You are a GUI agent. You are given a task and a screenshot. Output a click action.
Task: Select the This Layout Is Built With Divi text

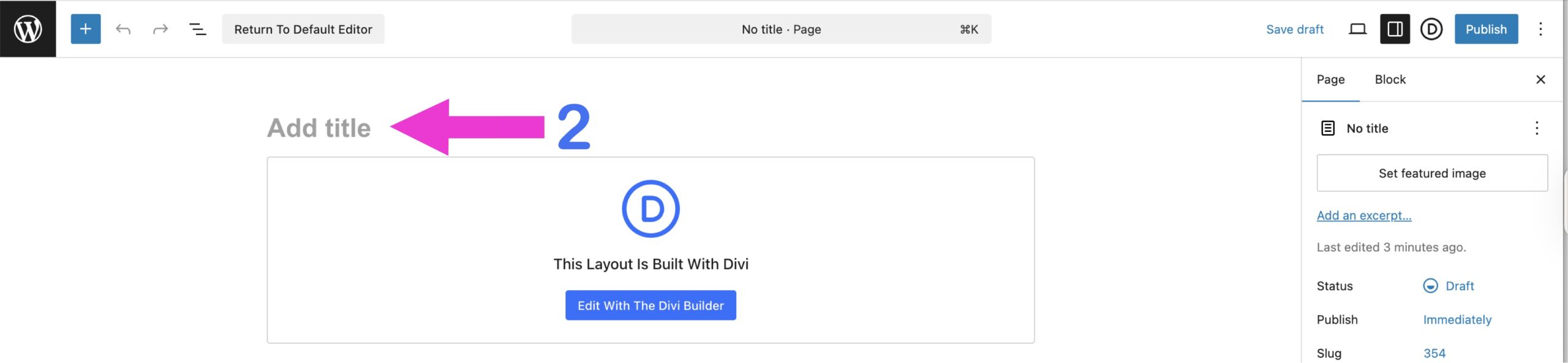click(x=650, y=264)
